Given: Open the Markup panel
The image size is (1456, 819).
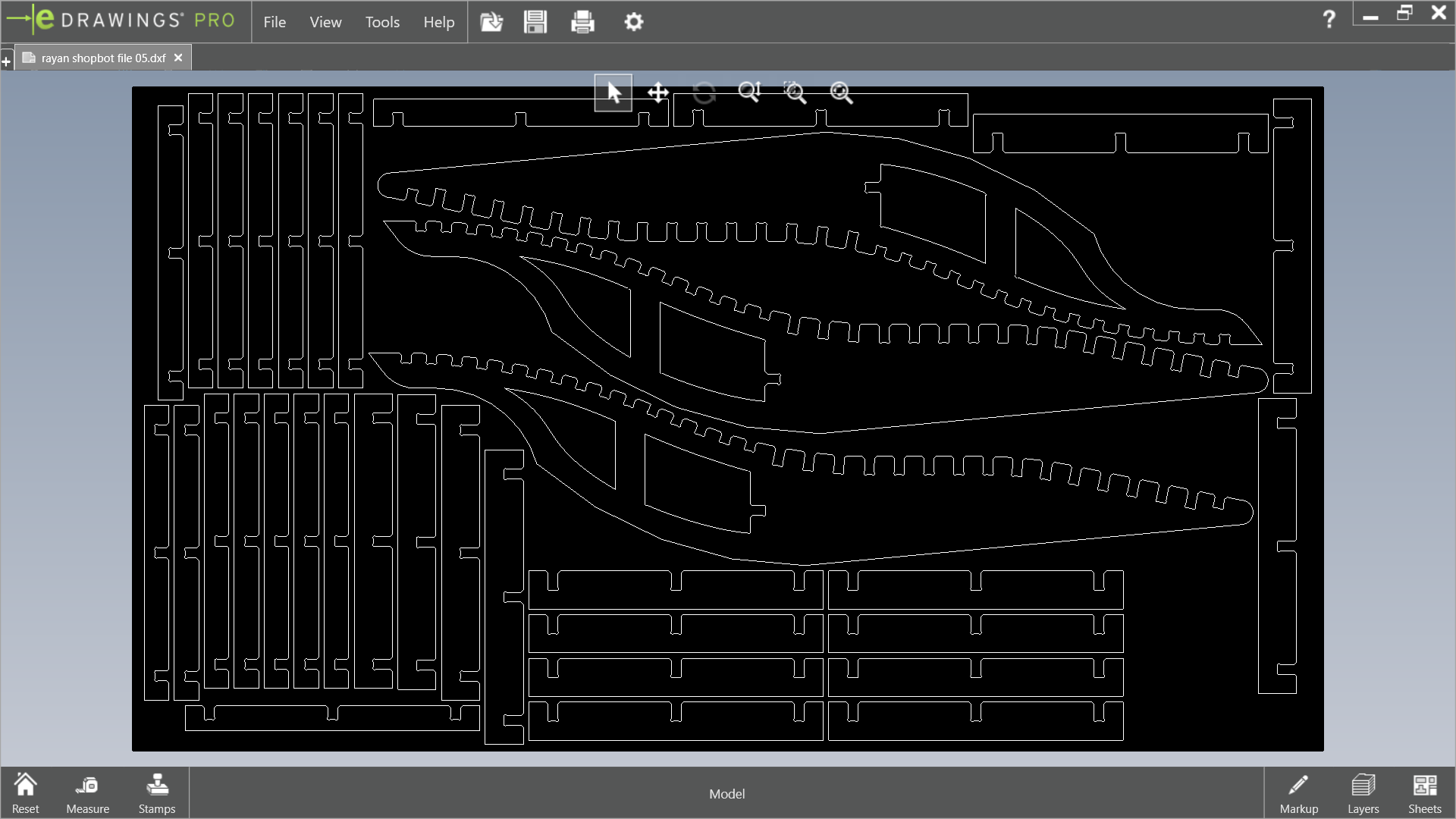Looking at the screenshot, I should point(1298,792).
